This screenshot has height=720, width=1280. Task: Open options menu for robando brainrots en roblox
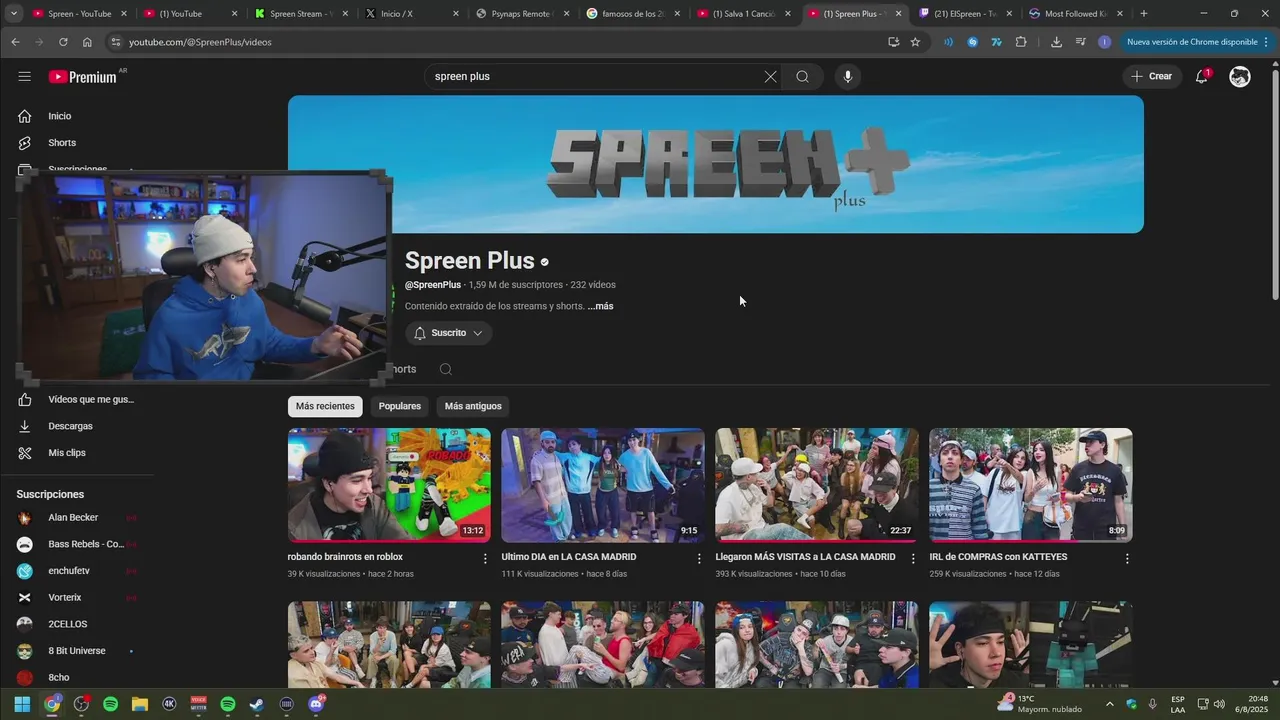click(485, 559)
